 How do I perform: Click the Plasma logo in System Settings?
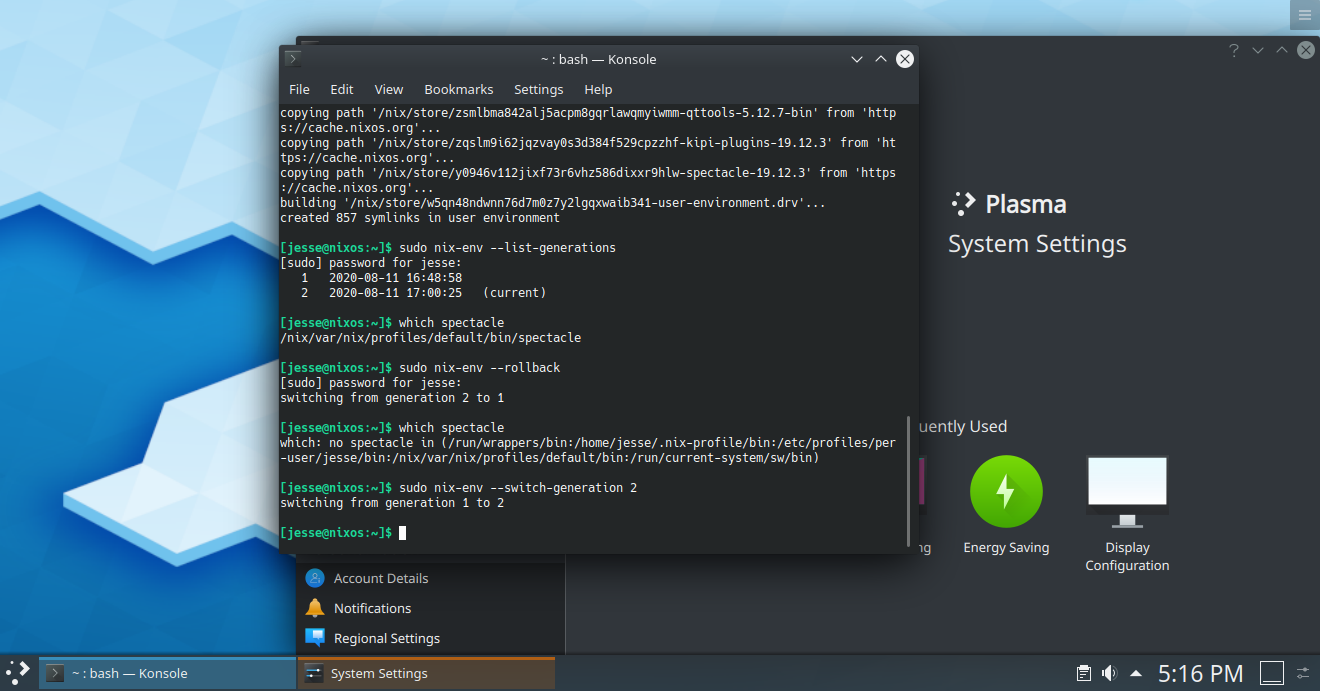pos(964,204)
